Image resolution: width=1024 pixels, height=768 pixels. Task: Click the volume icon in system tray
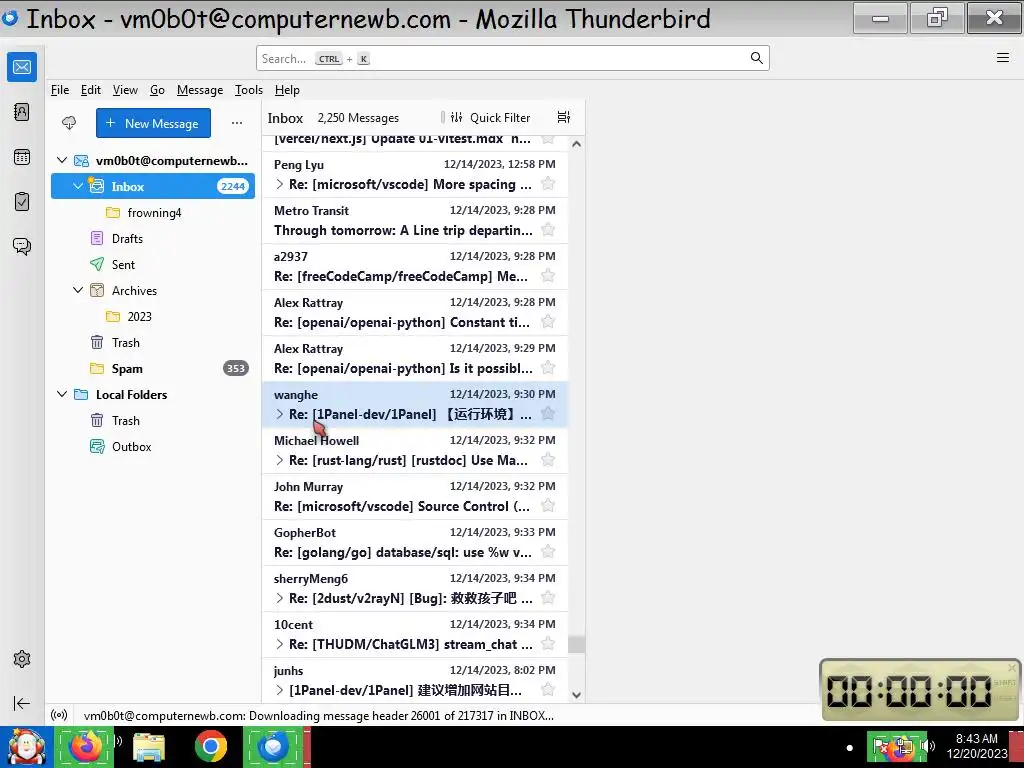(928, 746)
